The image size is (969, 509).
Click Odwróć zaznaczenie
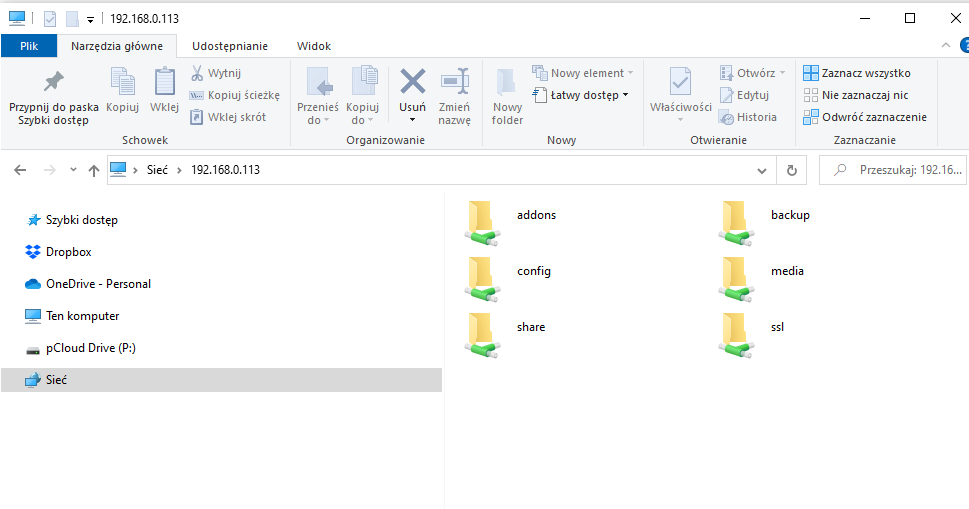[865, 117]
